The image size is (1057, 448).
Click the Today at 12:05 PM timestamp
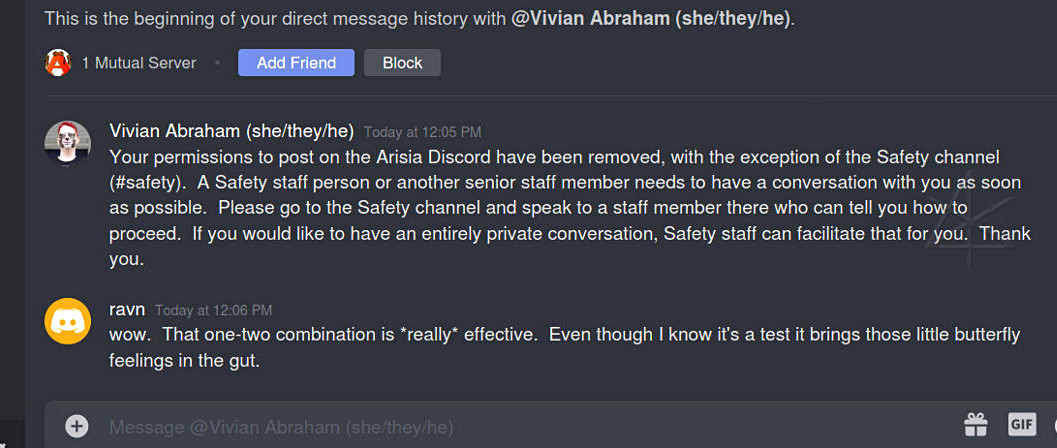pyautogui.click(x=422, y=132)
